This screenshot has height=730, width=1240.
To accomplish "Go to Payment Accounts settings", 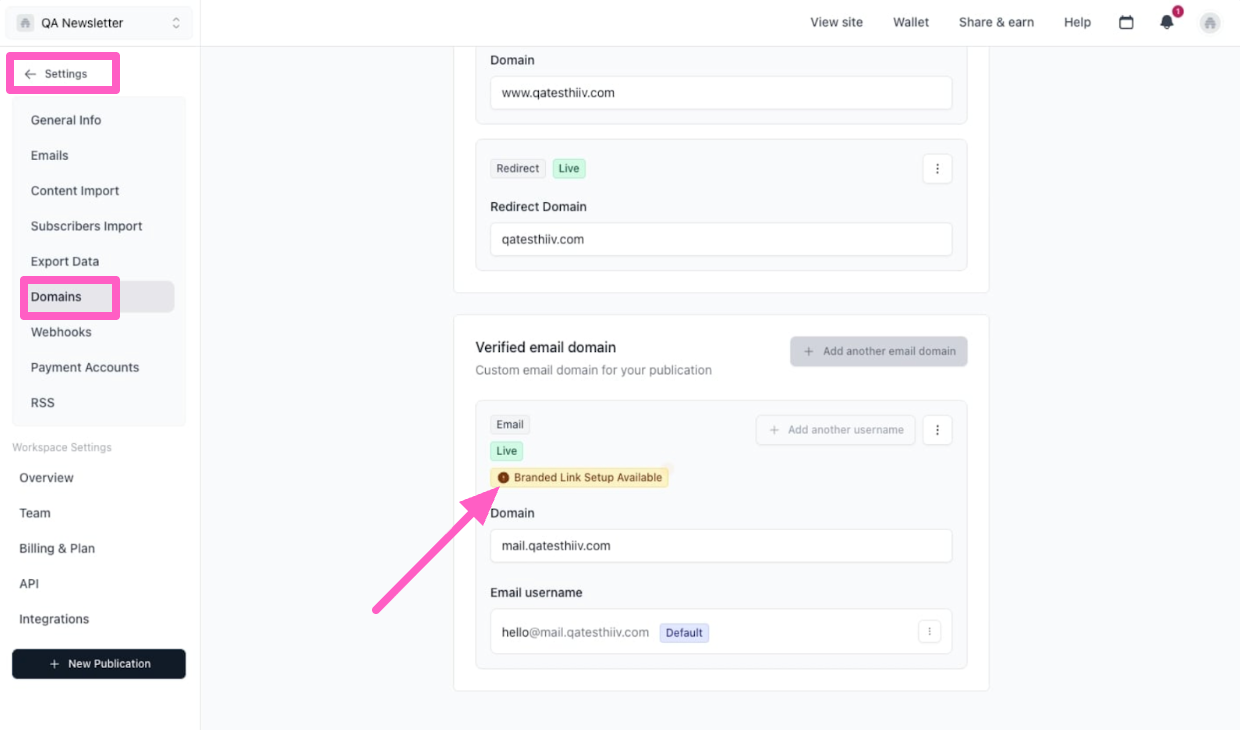I will tap(85, 367).
